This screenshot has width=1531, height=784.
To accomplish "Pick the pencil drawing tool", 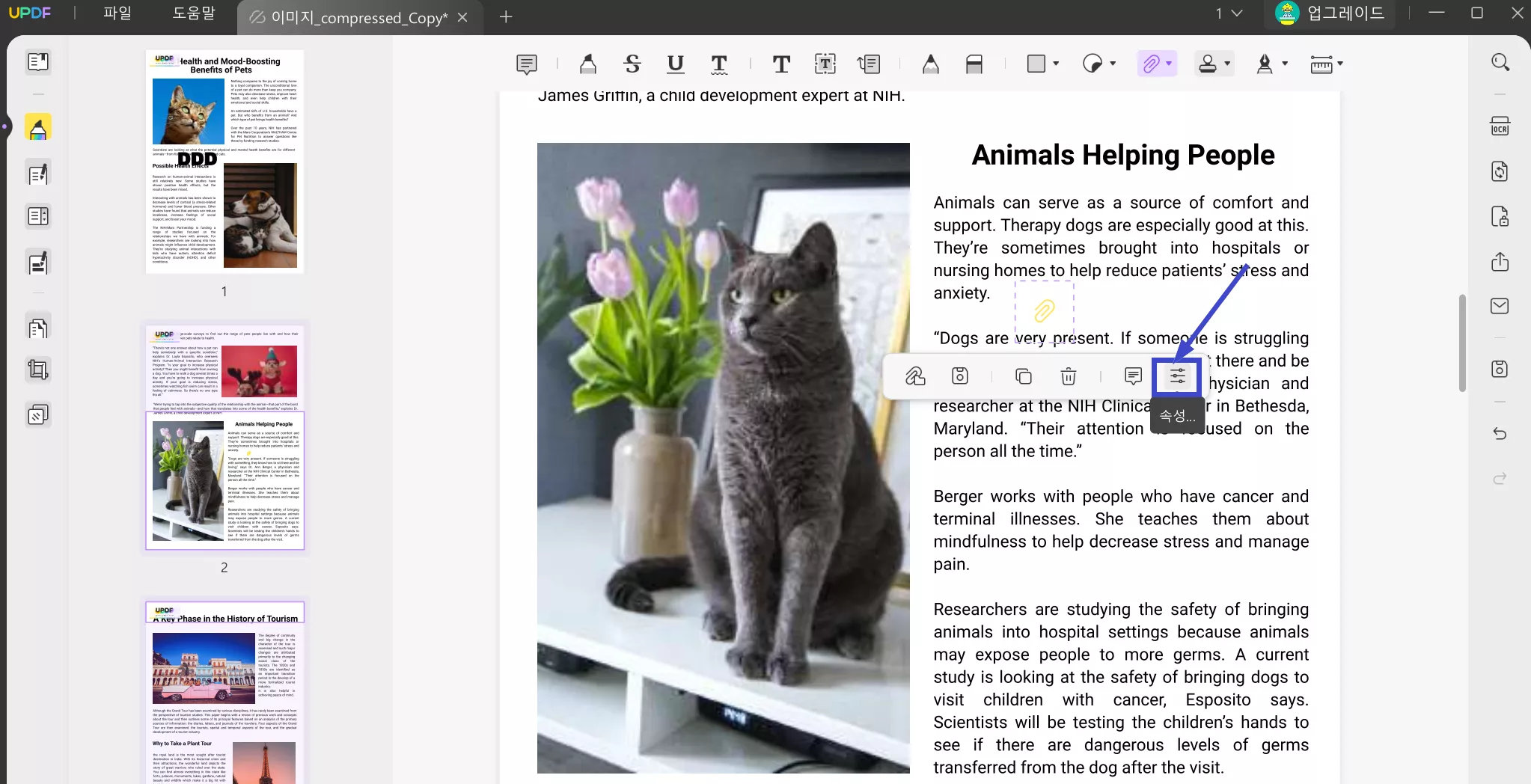I will pyautogui.click(x=930, y=64).
